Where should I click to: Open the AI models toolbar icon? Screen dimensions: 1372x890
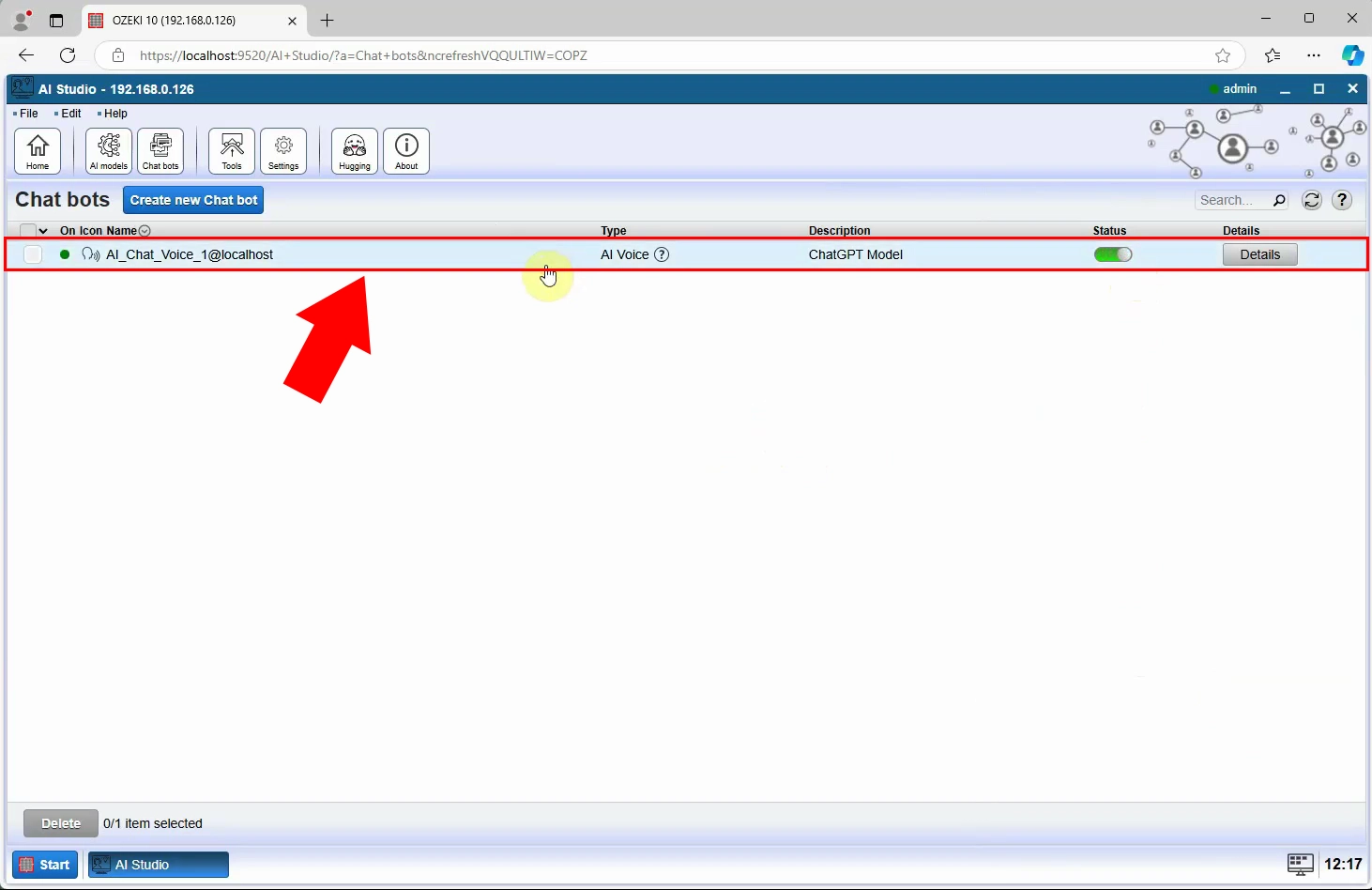[109, 151]
